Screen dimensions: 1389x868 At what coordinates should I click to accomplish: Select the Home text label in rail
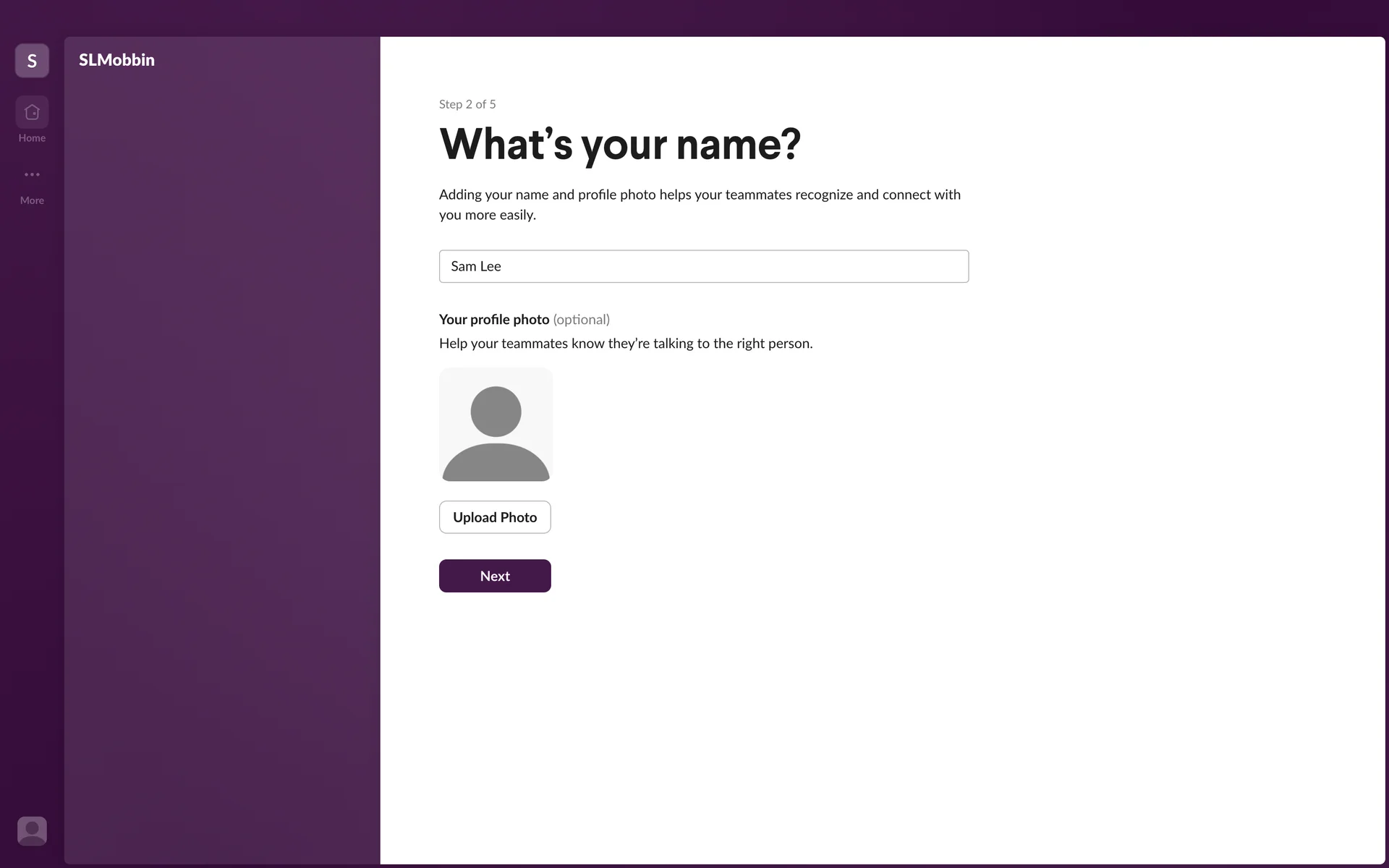(32, 138)
